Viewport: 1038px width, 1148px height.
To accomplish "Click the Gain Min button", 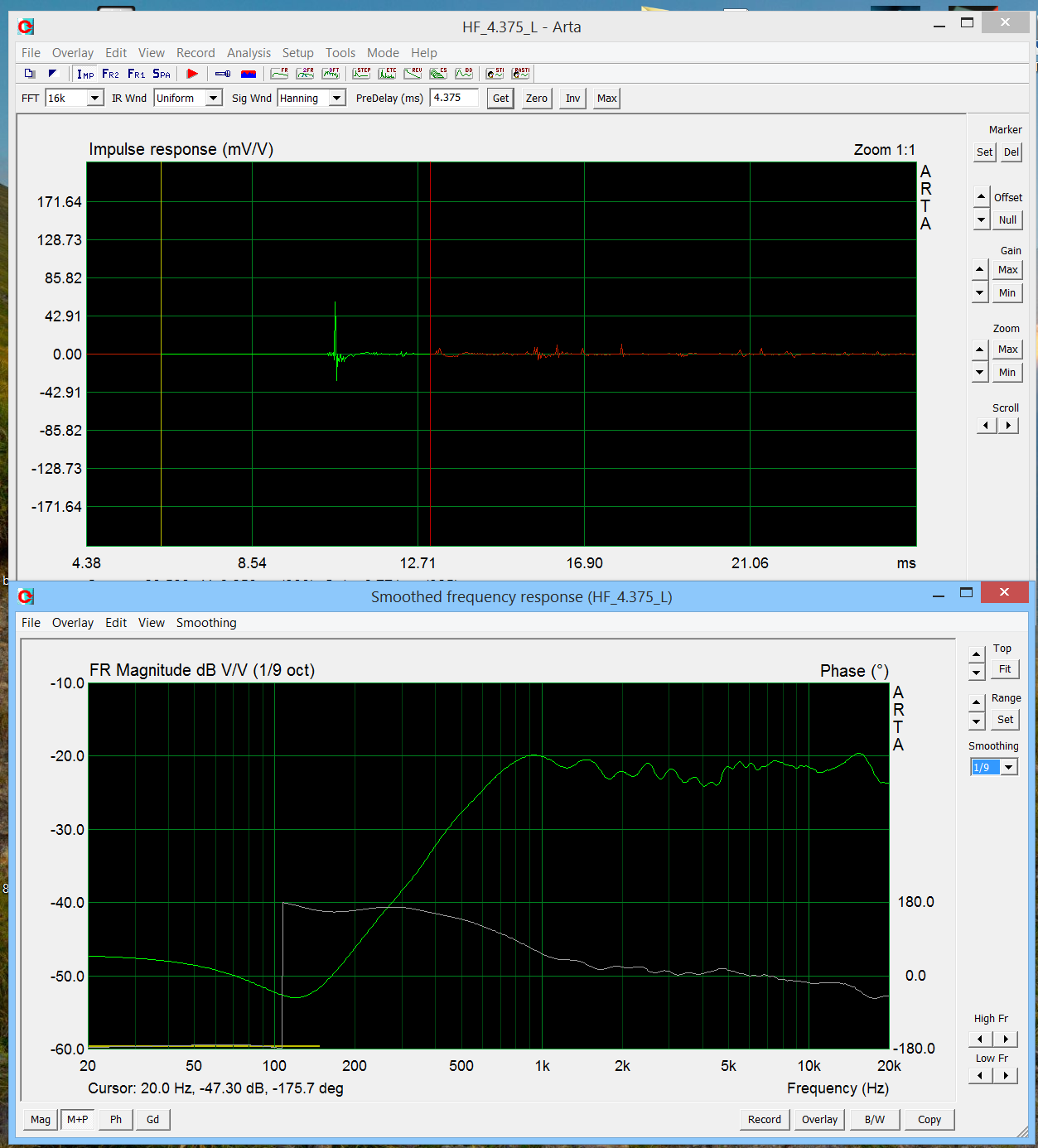I will coord(1007,293).
